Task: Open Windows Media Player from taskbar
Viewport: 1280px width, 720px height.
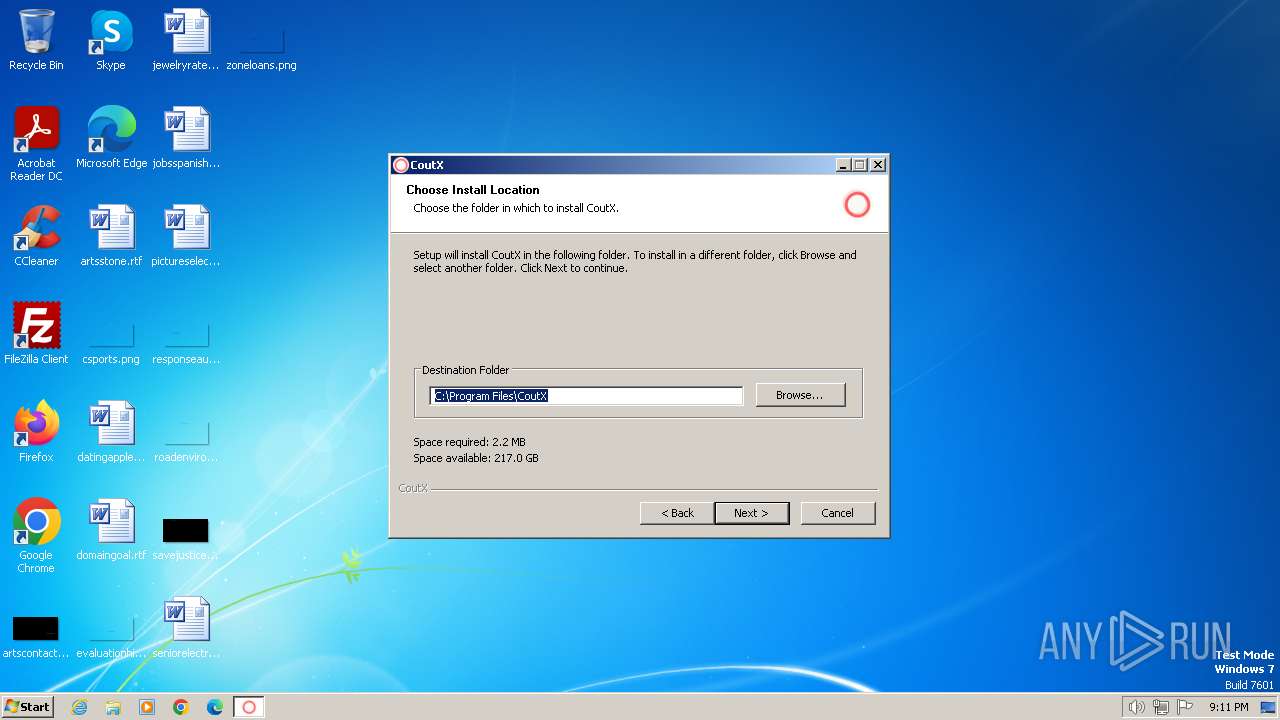Action: point(147,707)
